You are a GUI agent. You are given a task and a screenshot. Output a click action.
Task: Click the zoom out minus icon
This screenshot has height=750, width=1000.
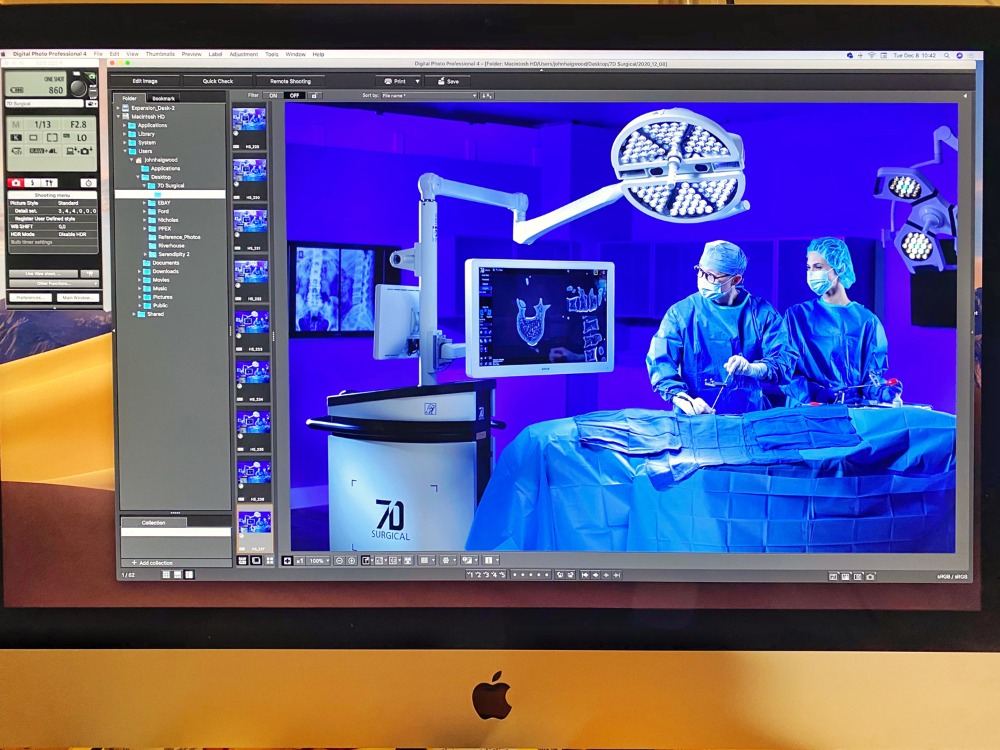click(339, 561)
